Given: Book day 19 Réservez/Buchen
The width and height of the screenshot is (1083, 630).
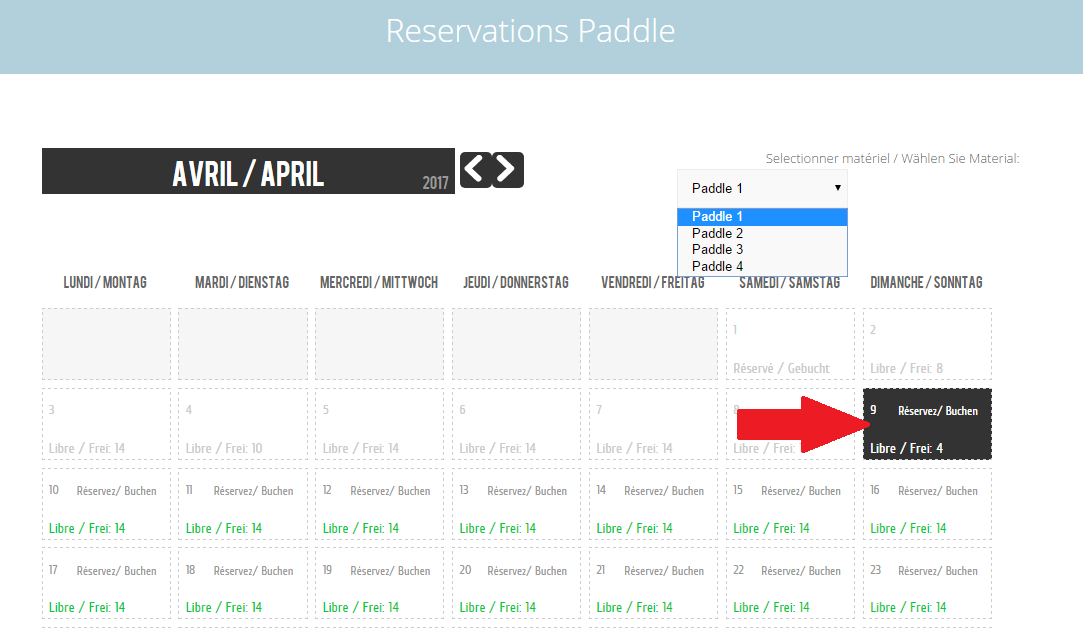Looking at the screenshot, I should [x=390, y=571].
